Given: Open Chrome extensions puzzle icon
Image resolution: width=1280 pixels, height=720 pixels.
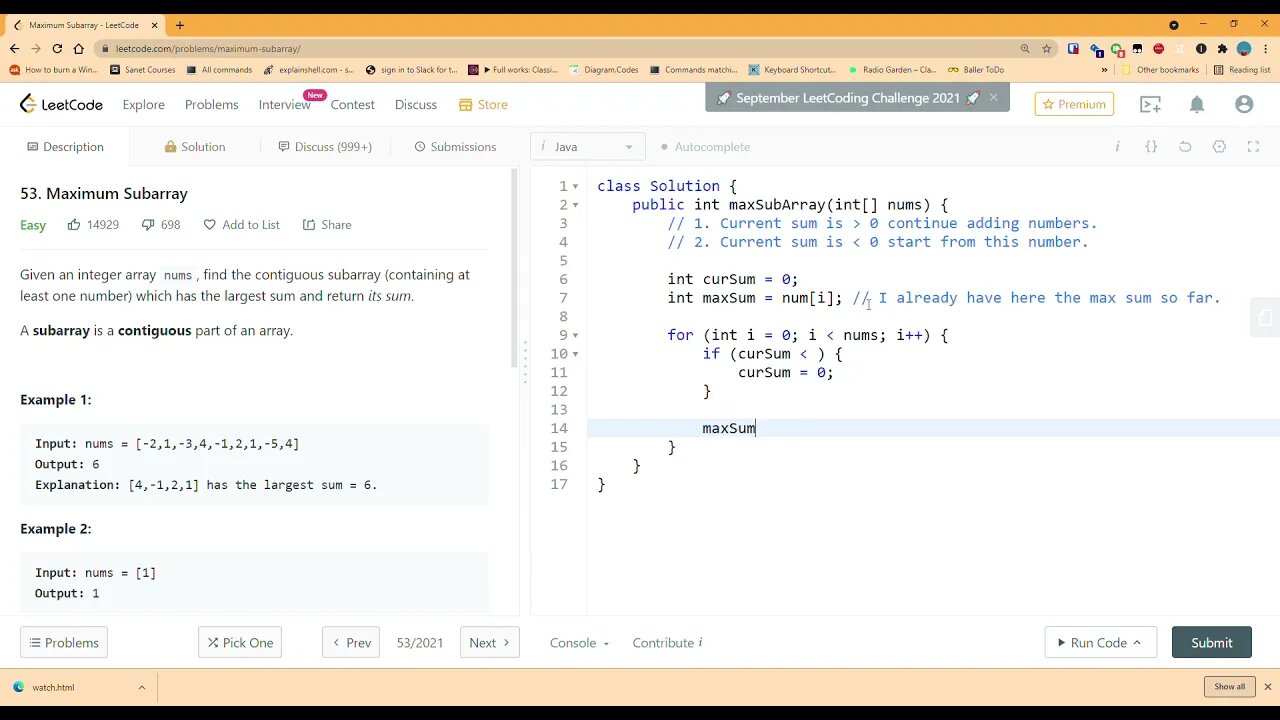Looking at the screenshot, I should 1222,48.
